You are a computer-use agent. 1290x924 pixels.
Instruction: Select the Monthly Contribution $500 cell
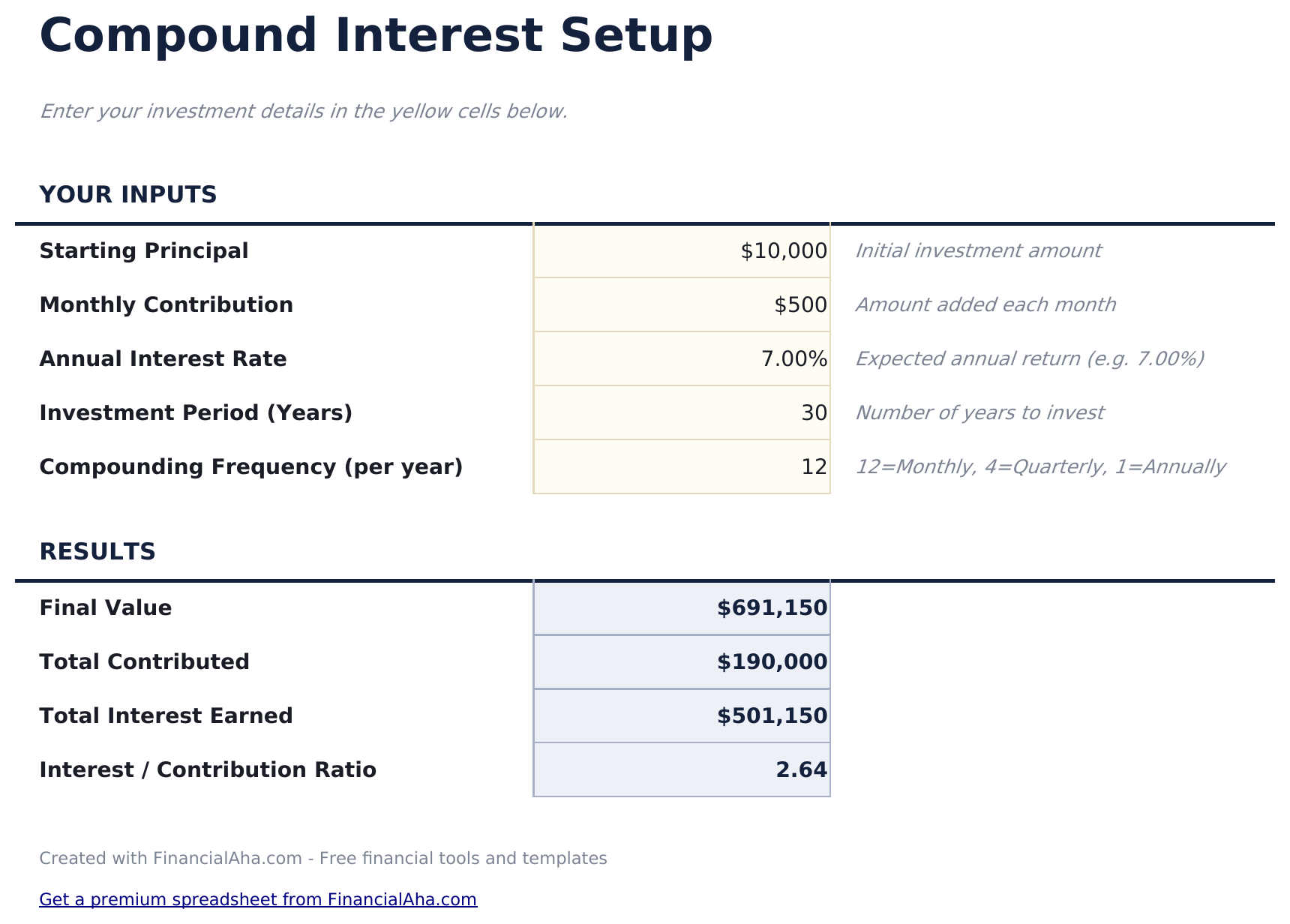coord(682,305)
